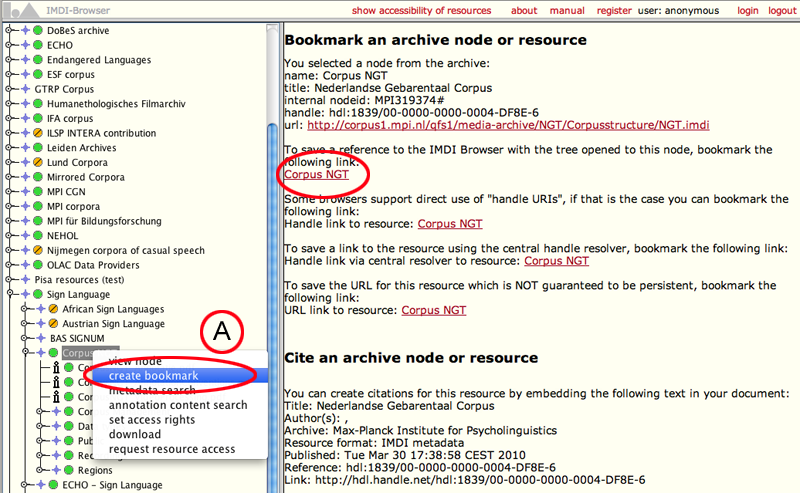This screenshot has width=800, height=493.
Task: Open the 'about' link in header
Action: click(524, 10)
